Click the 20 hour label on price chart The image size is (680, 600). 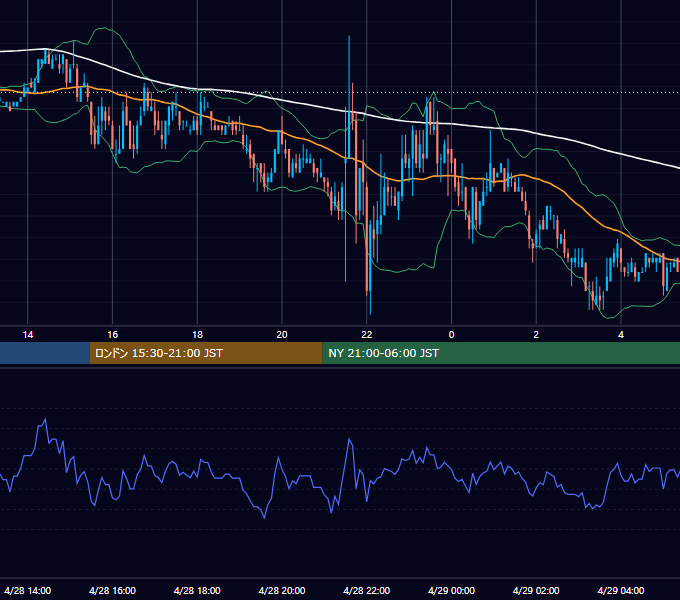(282, 335)
